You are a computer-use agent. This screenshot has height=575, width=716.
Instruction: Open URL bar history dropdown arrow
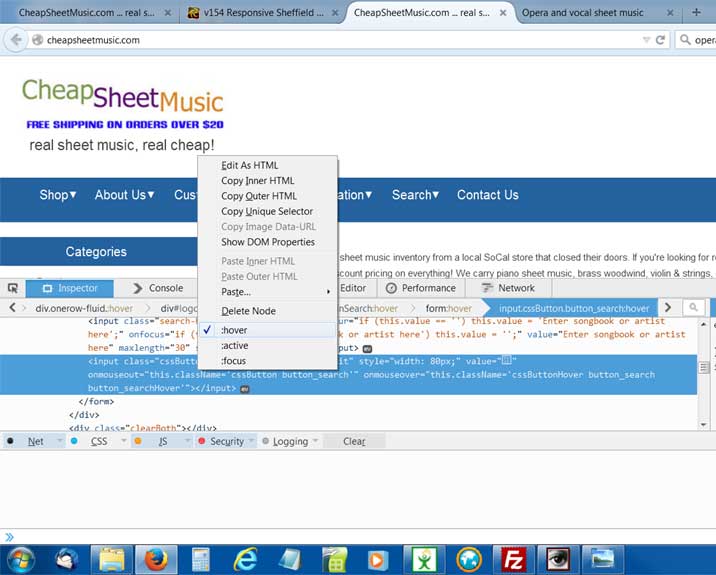point(646,40)
